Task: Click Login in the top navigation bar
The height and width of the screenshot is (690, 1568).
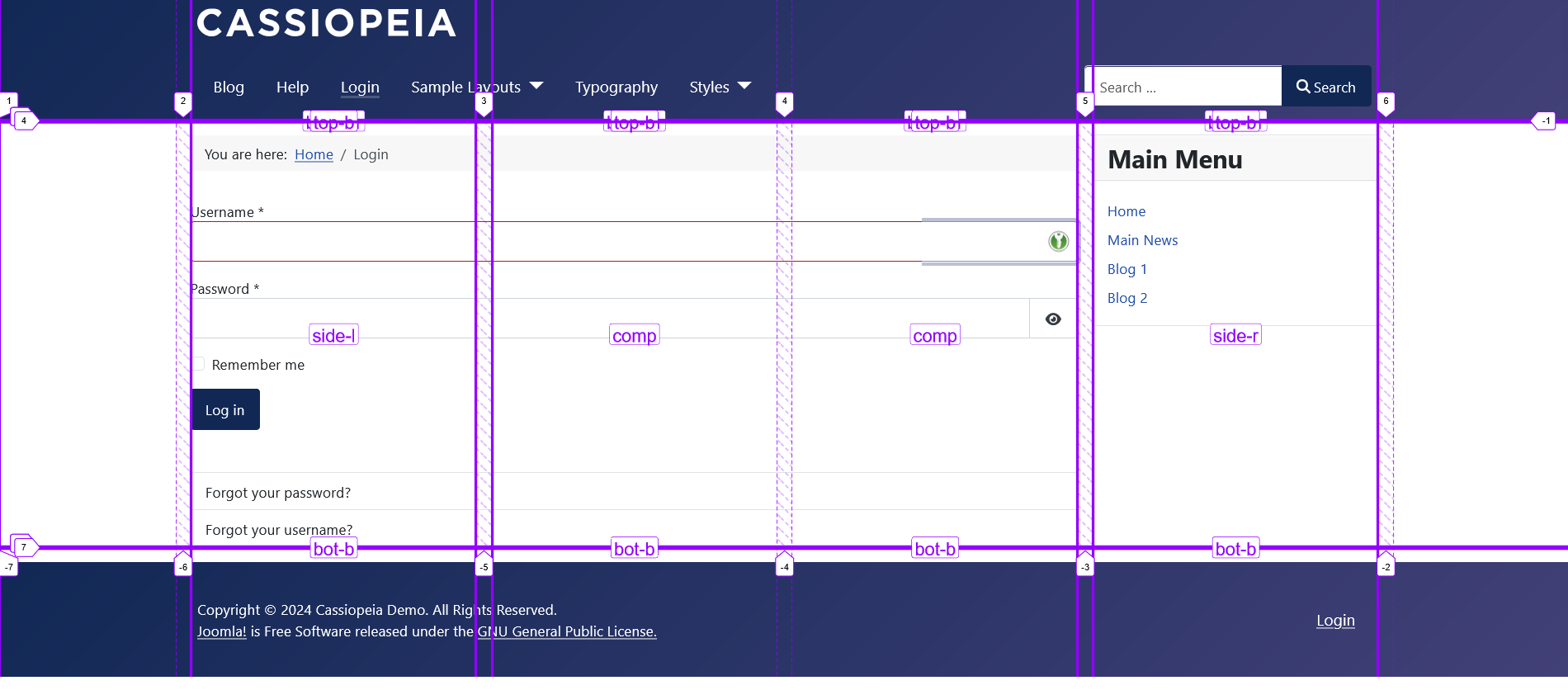Action: 360,87
